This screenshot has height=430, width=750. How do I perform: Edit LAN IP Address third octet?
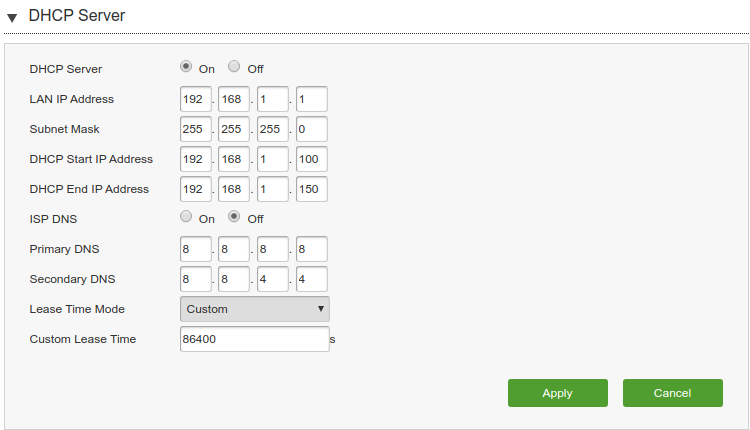click(x=273, y=99)
